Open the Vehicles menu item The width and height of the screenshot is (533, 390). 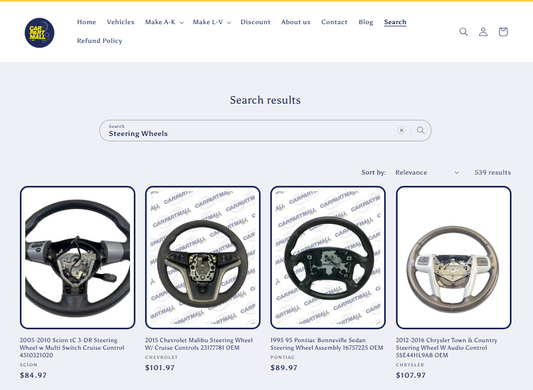pyautogui.click(x=120, y=22)
